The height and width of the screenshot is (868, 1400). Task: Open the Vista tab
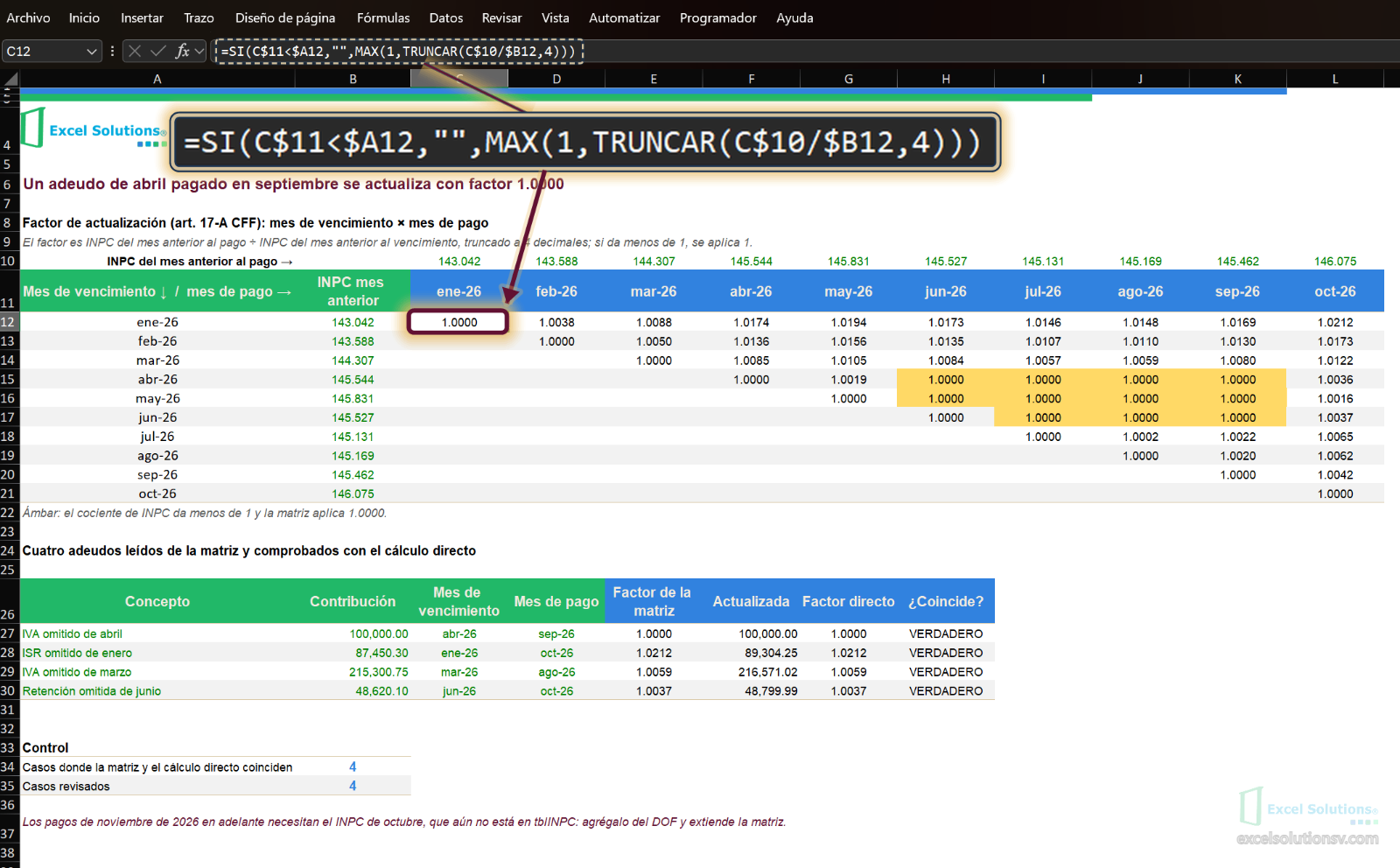pyautogui.click(x=555, y=17)
